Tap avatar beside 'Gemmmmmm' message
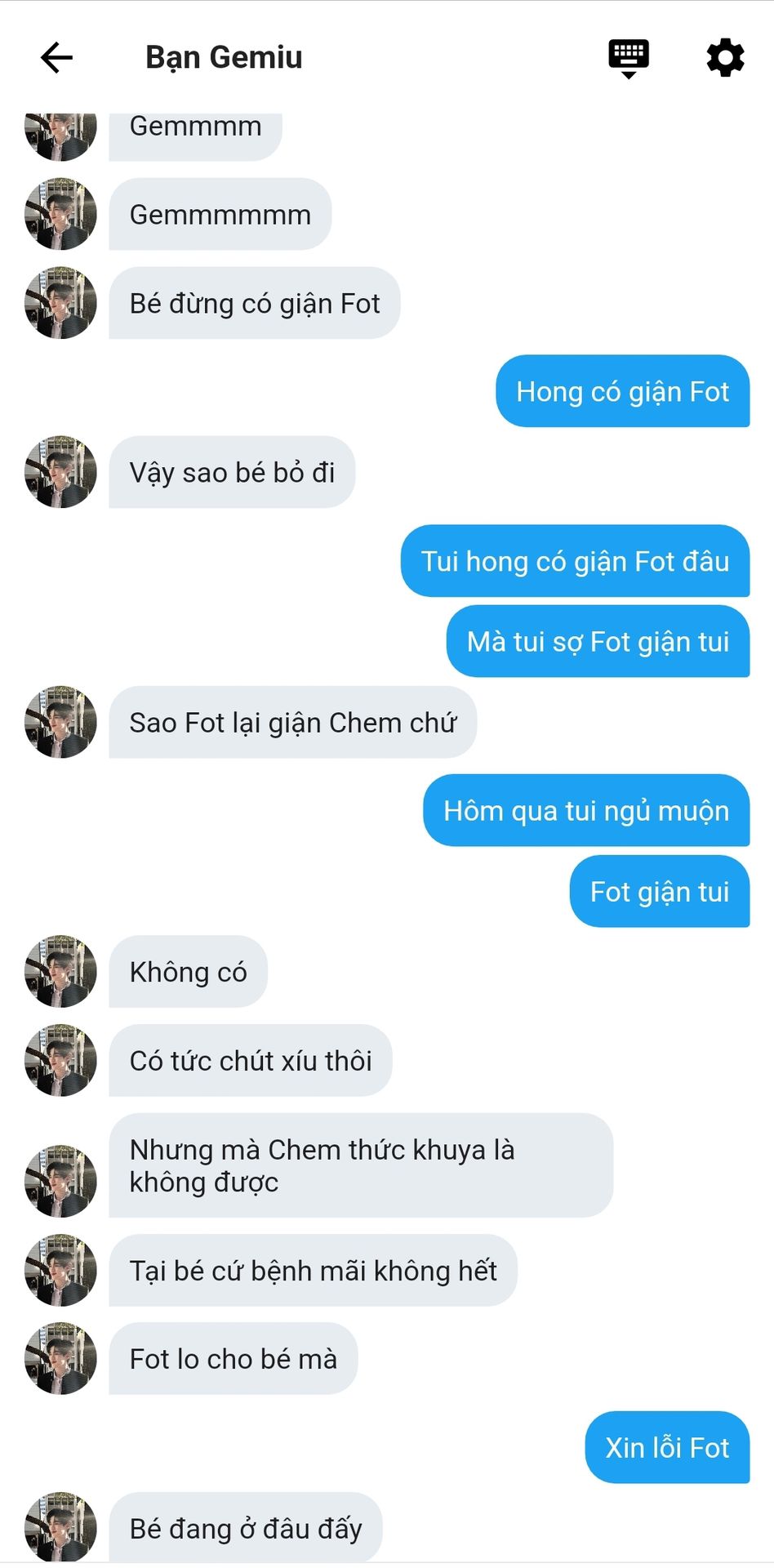Image resolution: width=774 pixels, height=1568 pixels. pyautogui.click(x=60, y=214)
